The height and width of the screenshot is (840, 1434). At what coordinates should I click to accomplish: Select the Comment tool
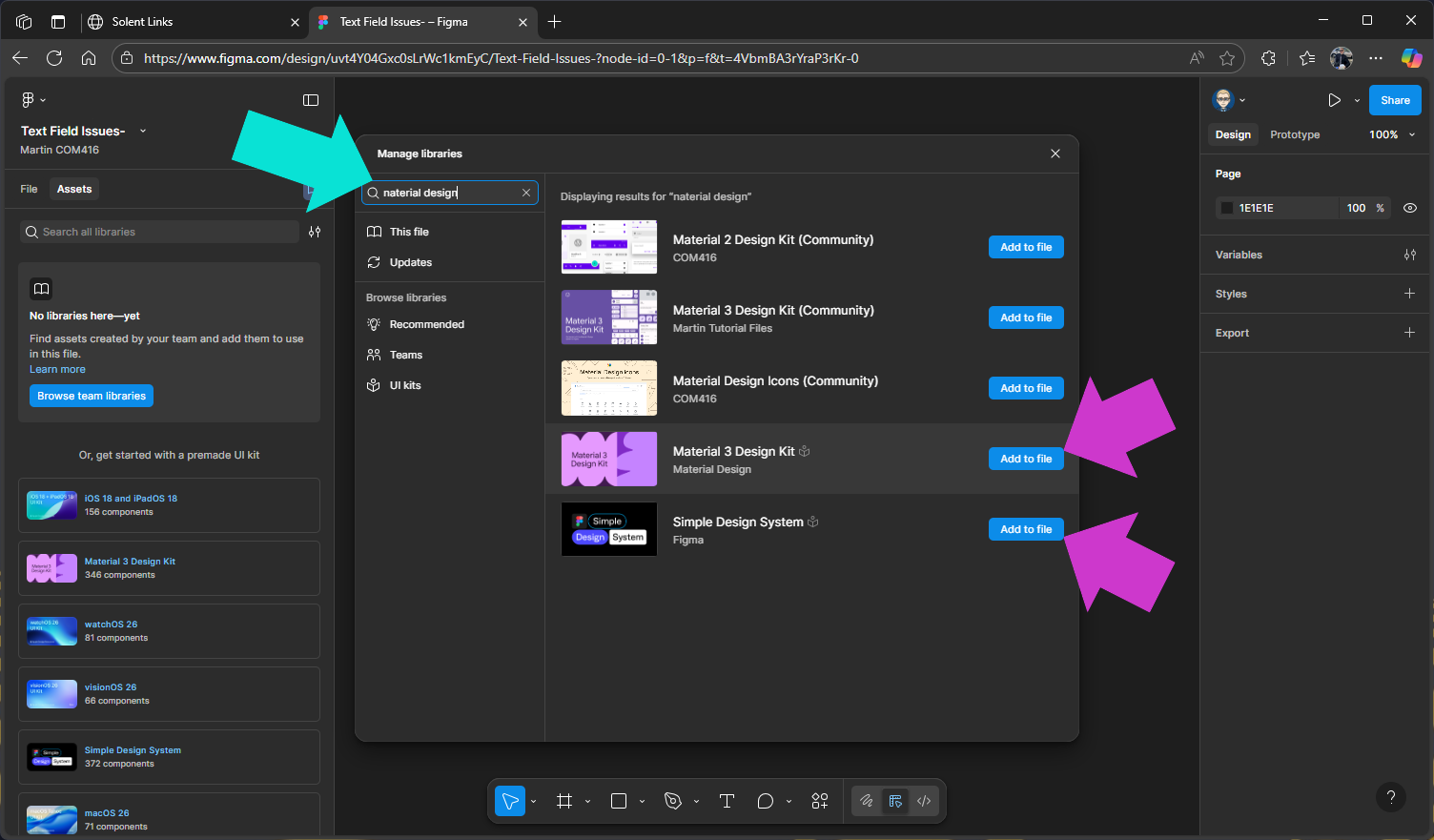tap(765, 801)
